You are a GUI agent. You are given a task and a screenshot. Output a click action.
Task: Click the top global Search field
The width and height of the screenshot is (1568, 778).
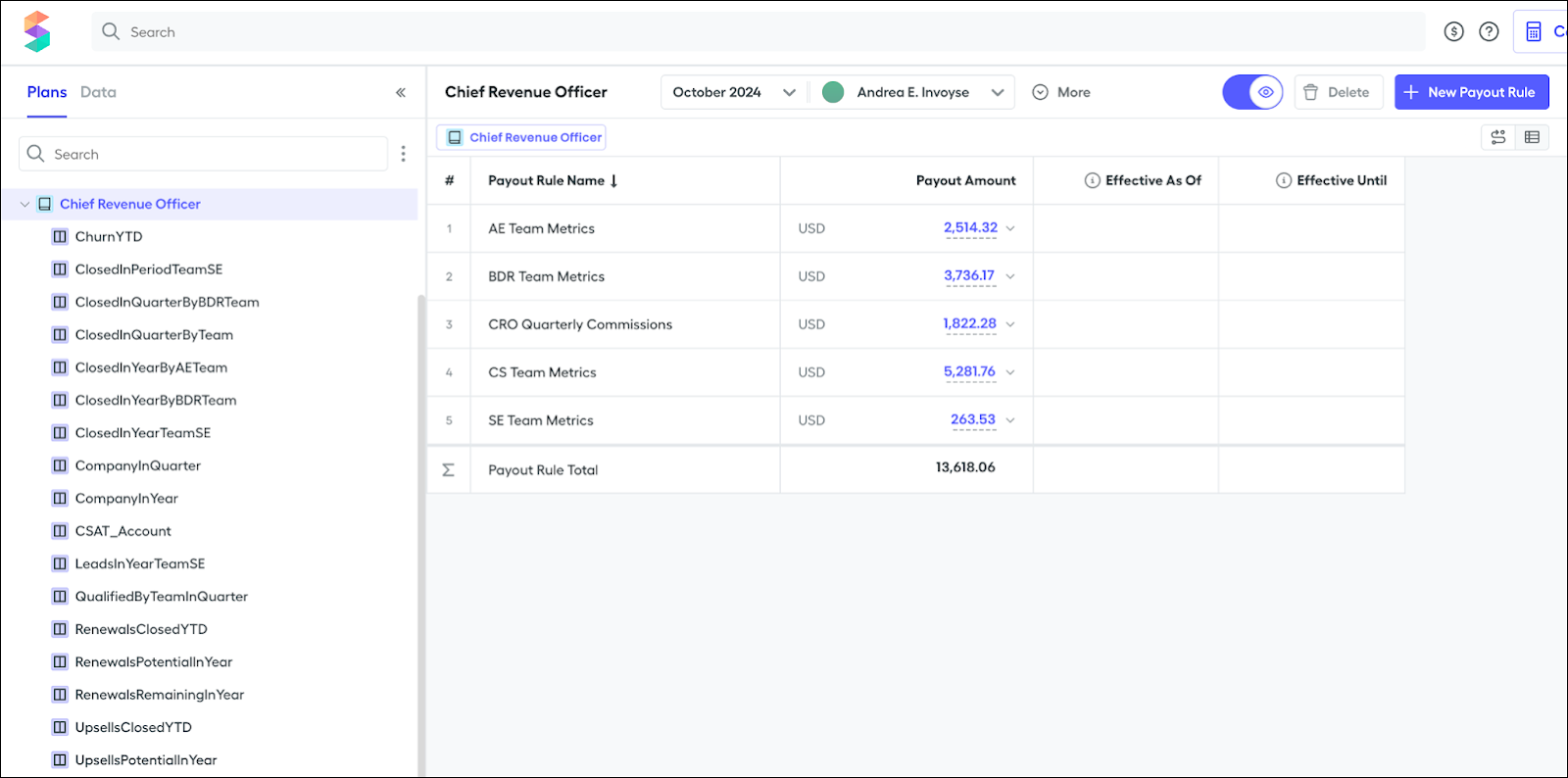[x=759, y=31]
